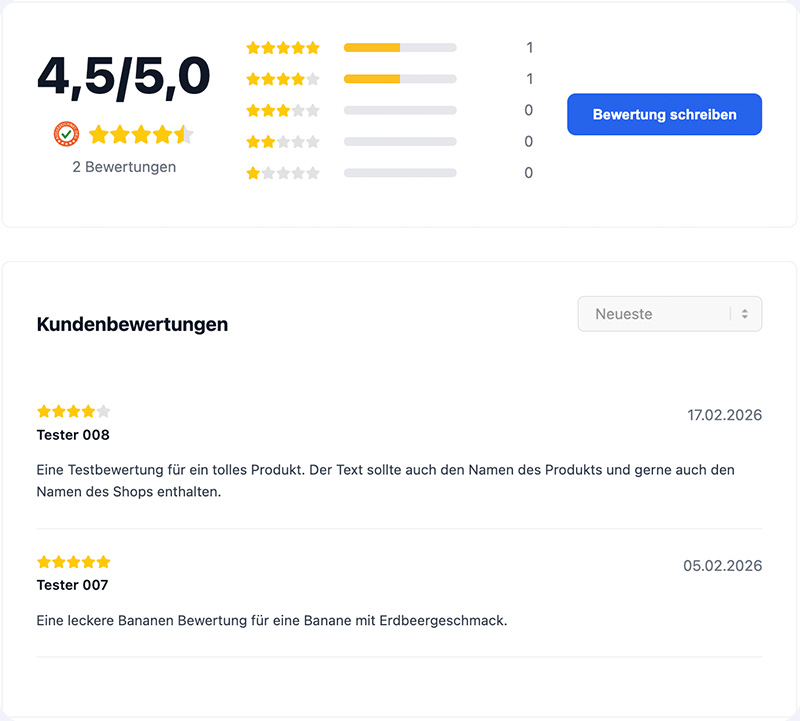Click the single yellow star in the 1-star row
800x721 pixels.
(x=254, y=172)
